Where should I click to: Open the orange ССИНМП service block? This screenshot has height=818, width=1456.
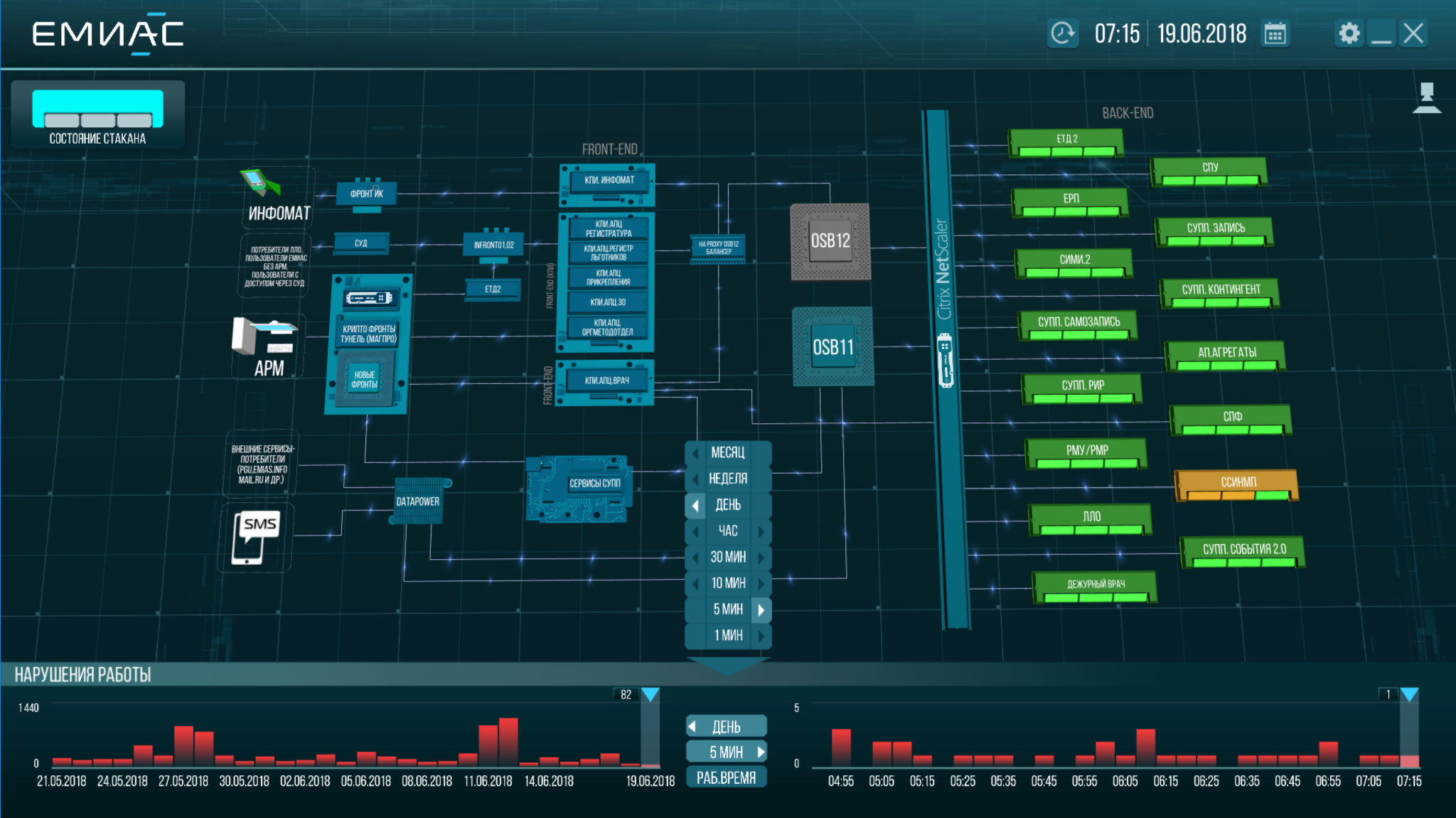[x=1237, y=485]
